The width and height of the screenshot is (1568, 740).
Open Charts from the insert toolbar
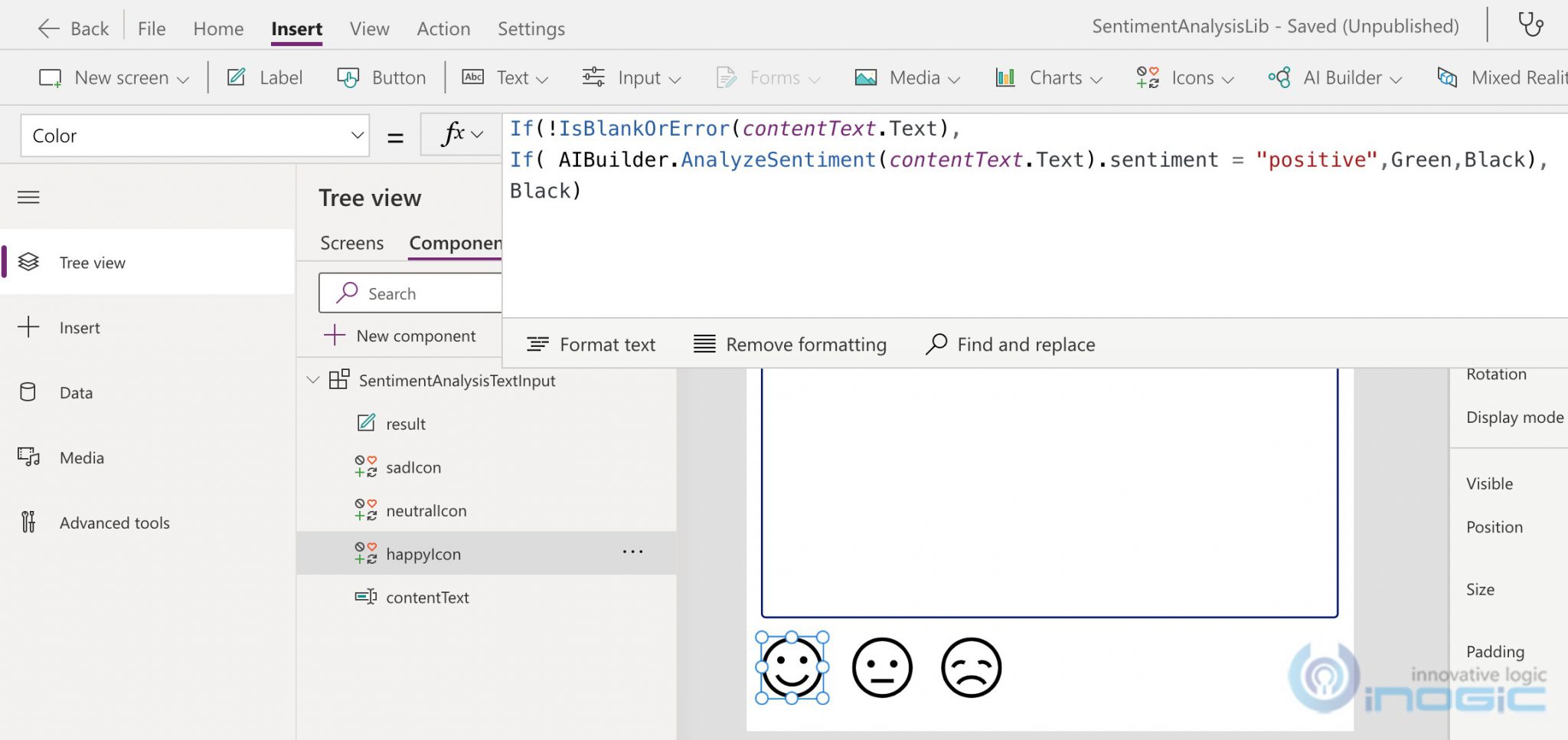coord(1006,77)
